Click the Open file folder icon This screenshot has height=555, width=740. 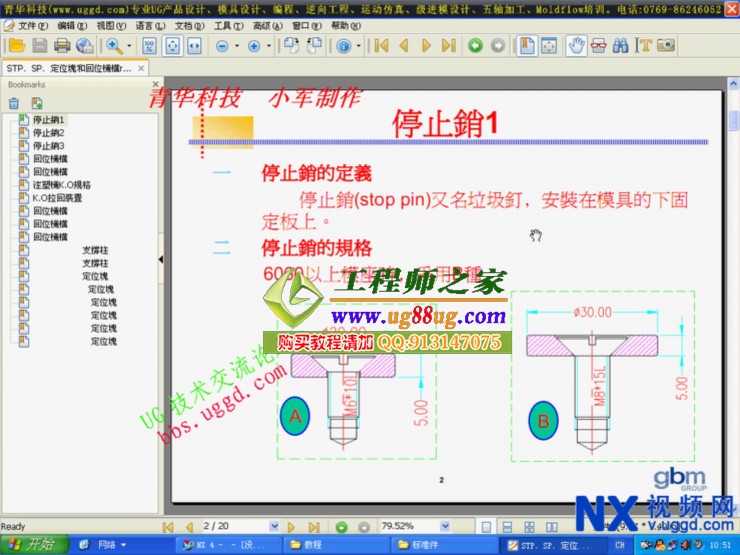pos(17,46)
